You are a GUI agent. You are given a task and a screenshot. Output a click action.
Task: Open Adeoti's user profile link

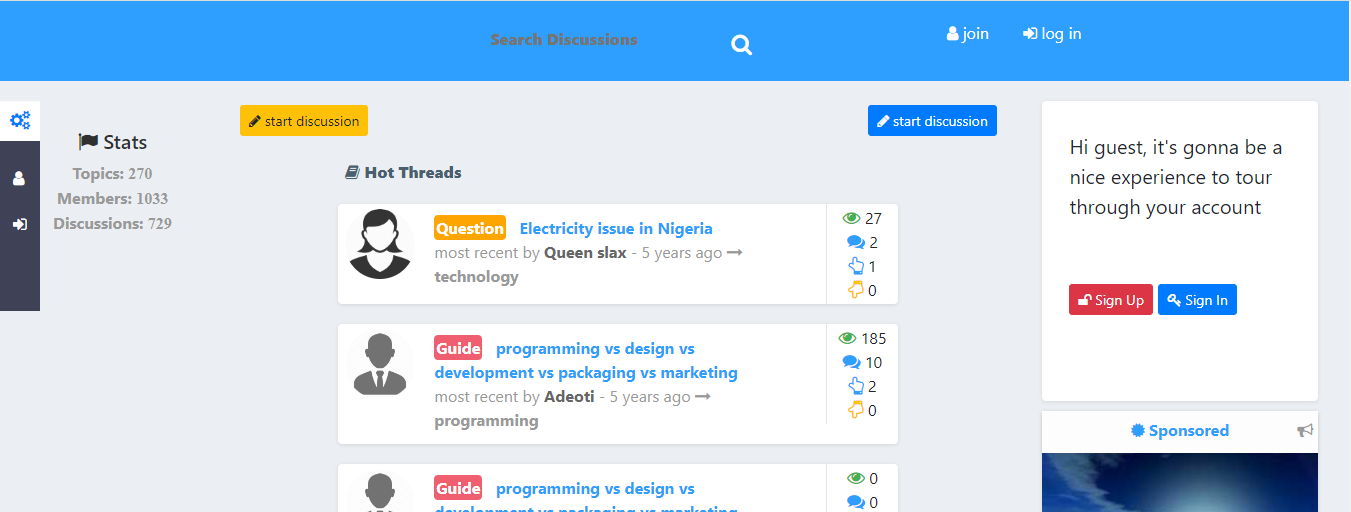569,397
